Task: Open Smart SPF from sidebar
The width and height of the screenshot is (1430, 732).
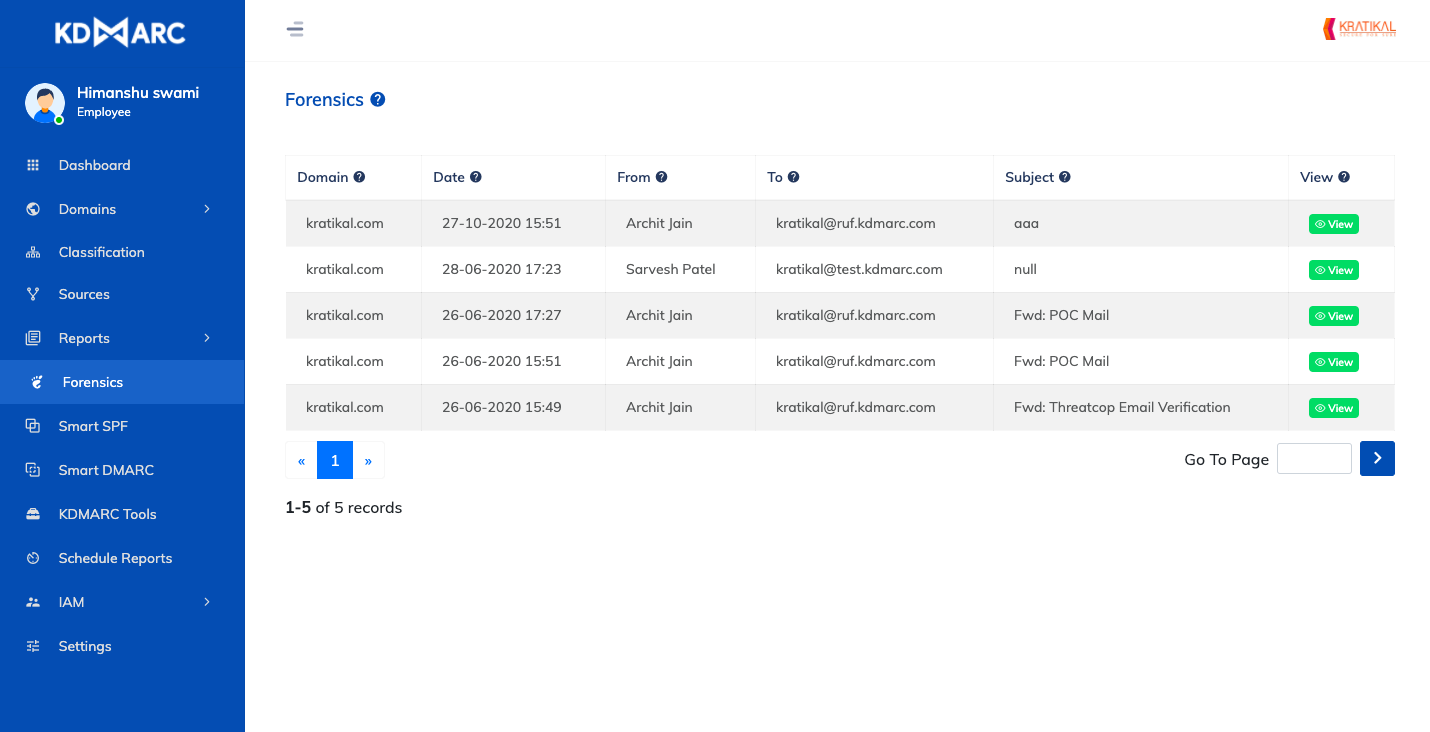Action: pyautogui.click(x=93, y=426)
